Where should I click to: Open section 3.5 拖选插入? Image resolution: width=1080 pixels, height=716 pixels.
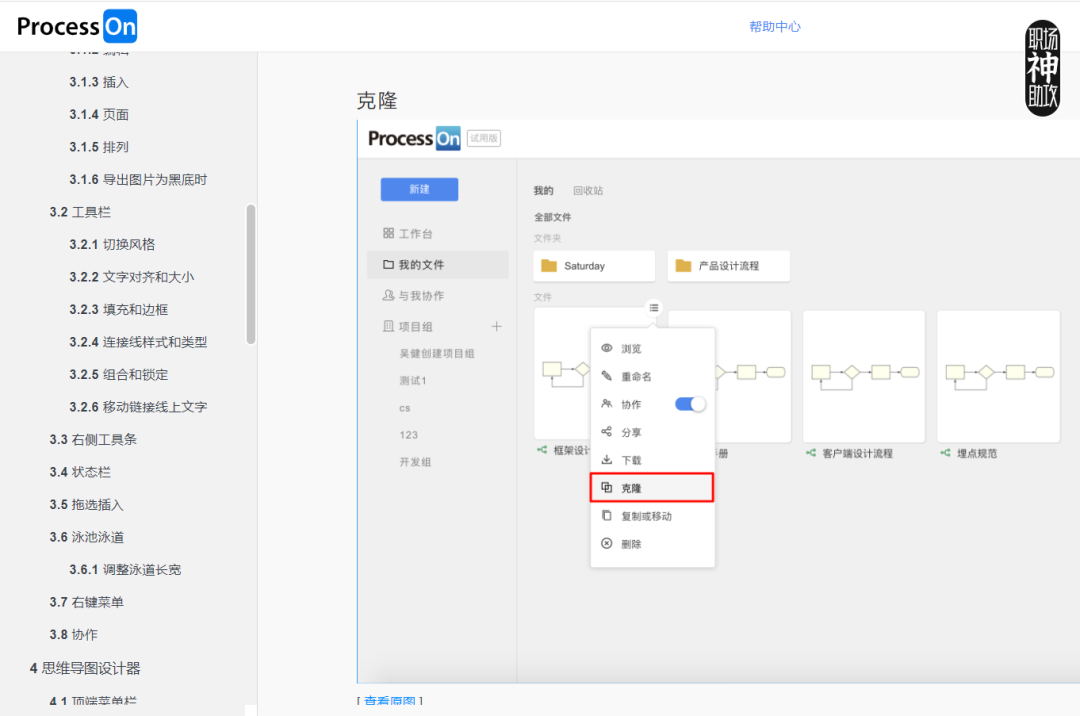point(86,505)
